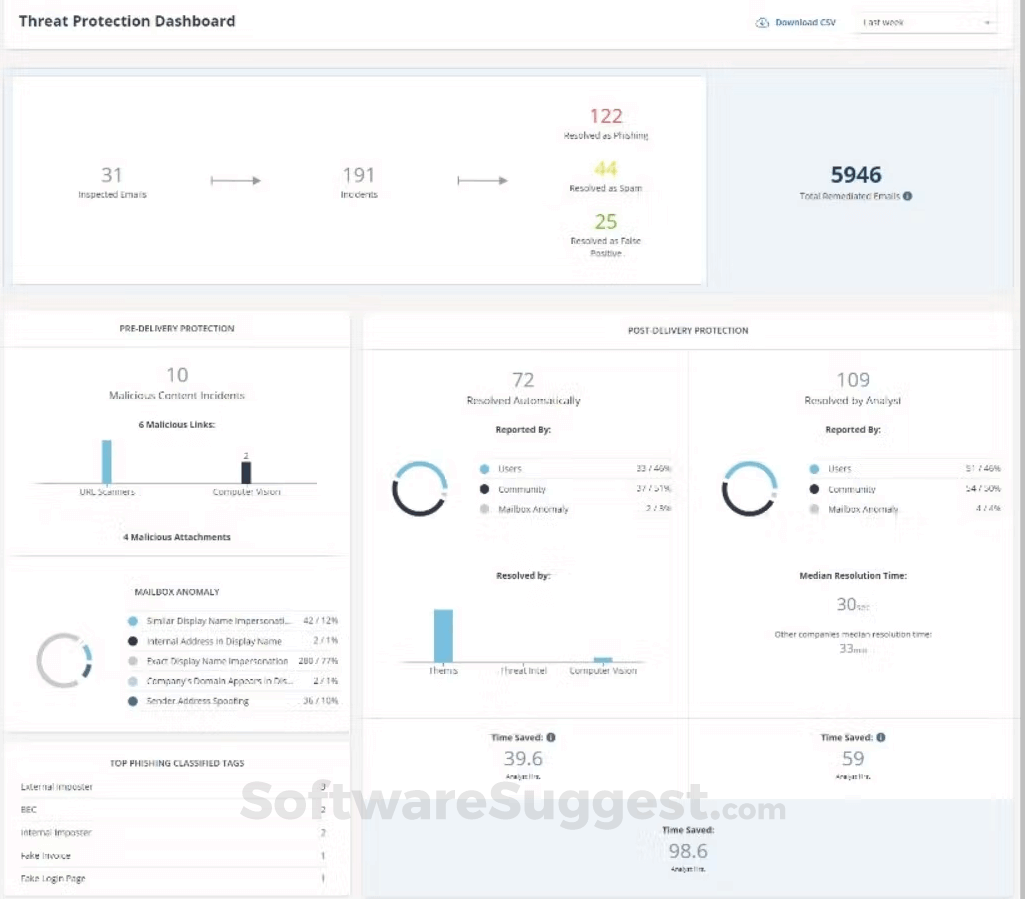Toggle the Mailbox Anomaly legend under Resolved by Analyst
The image size is (1025, 899).
coord(816,509)
